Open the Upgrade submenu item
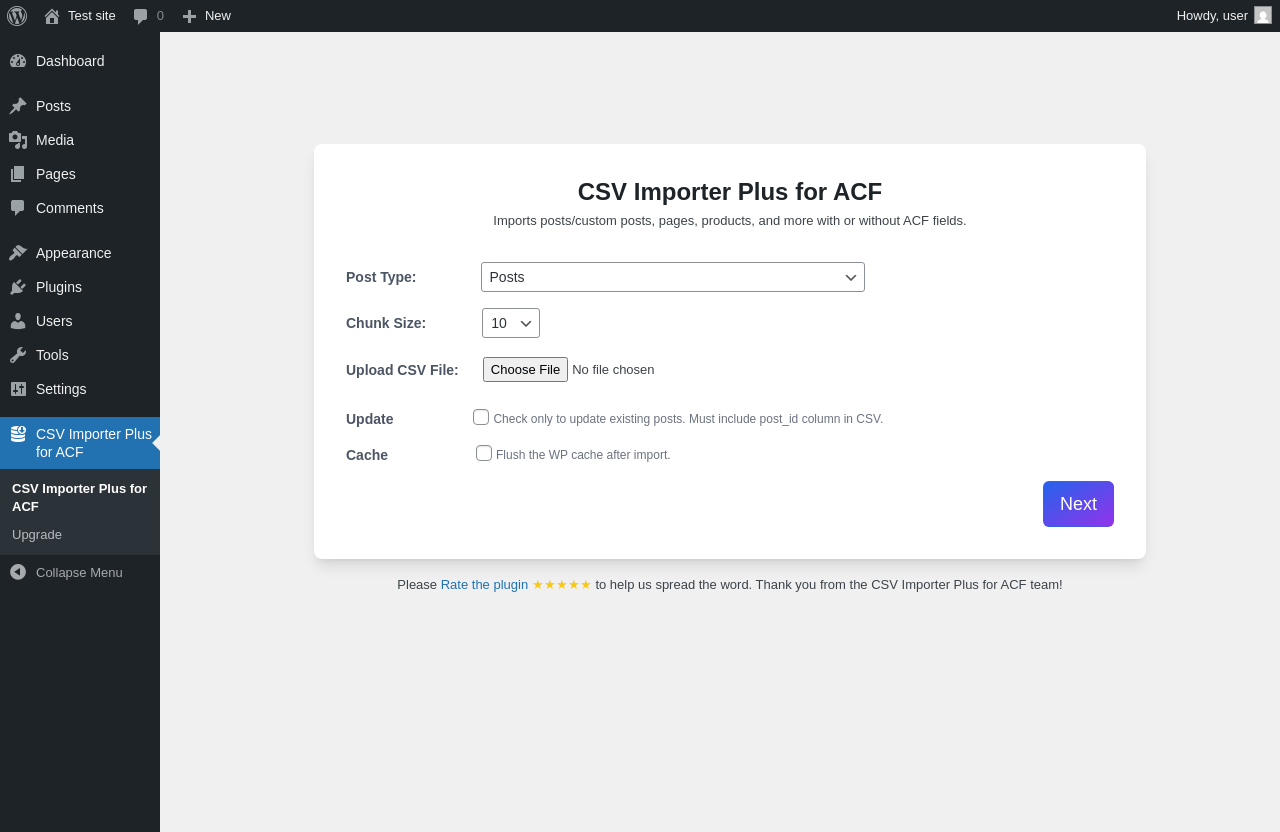 pyautogui.click(x=37, y=534)
